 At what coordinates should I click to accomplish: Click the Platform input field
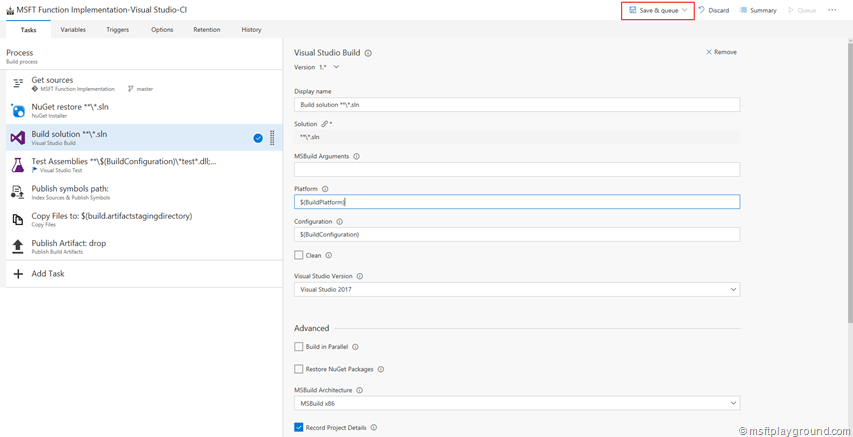coord(517,202)
